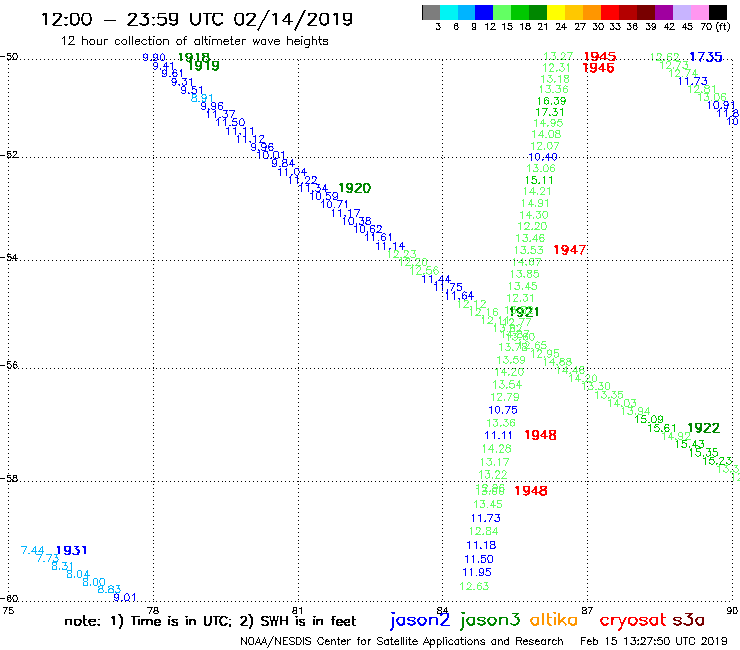Image resolution: width=740 pixels, height=650 pixels.
Task: Click the wave height value 15.11
Action: point(539,180)
